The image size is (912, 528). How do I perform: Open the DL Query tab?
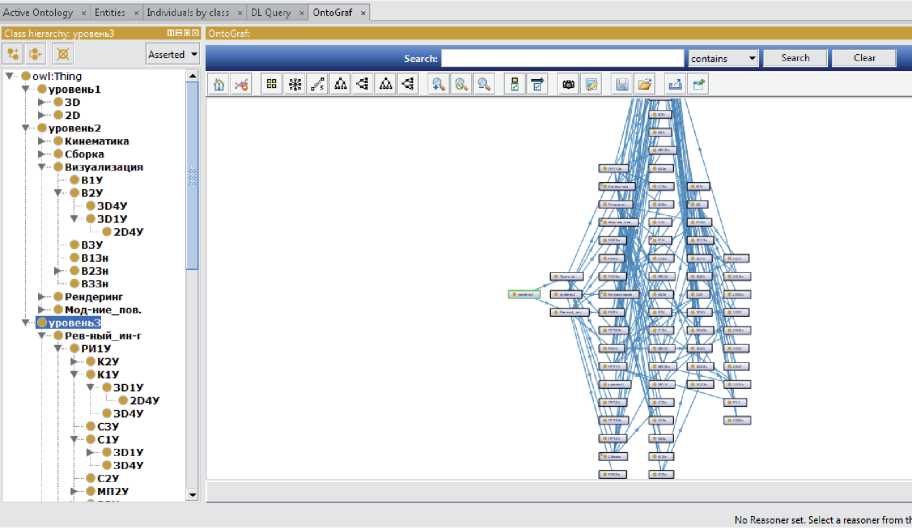pos(271,12)
